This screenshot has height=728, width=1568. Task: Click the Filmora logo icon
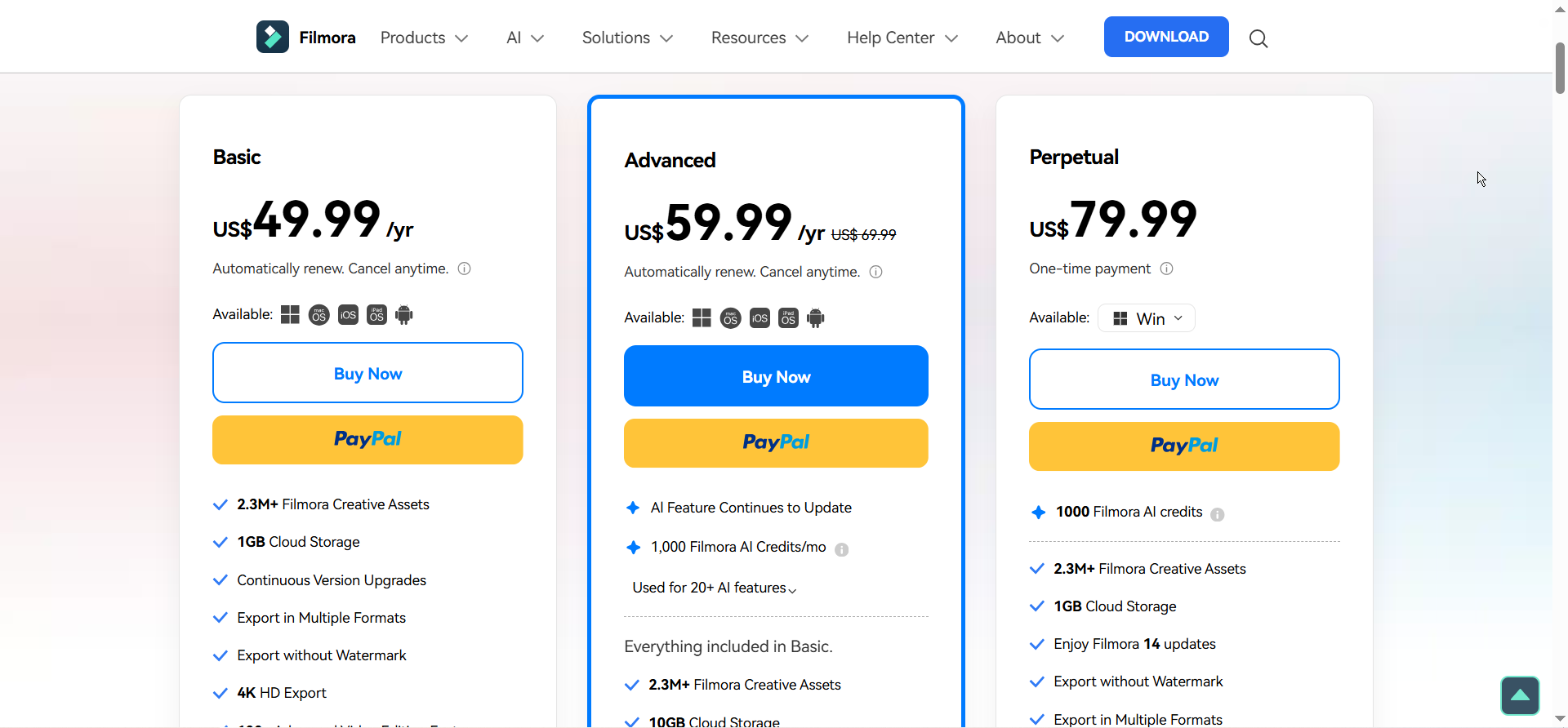(273, 37)
